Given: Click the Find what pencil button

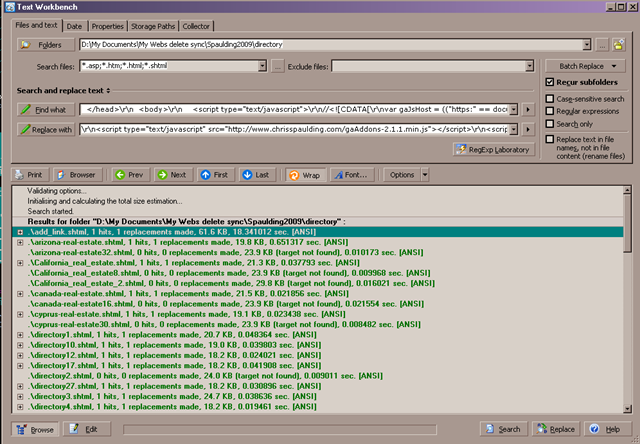Looking at the screenshot, I should pos(46,109).
